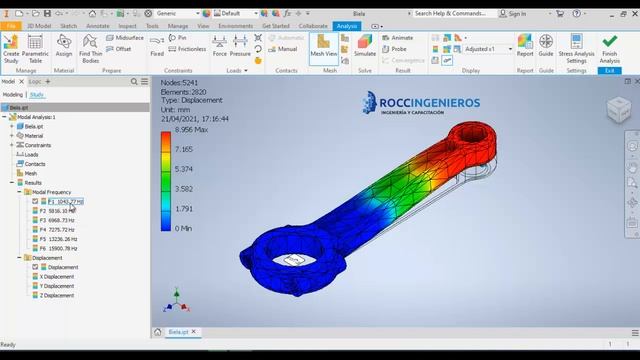Image resolution: width=640 pixels, height=360 pixels.
Task: Click the Home icon in quick access toolbar
Action: point(93,13)
